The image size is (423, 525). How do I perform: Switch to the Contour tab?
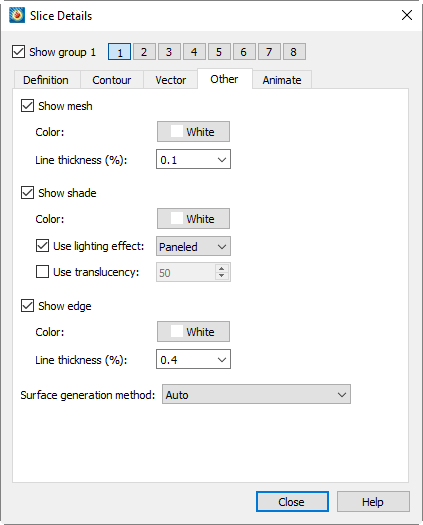tap(112, 80)
